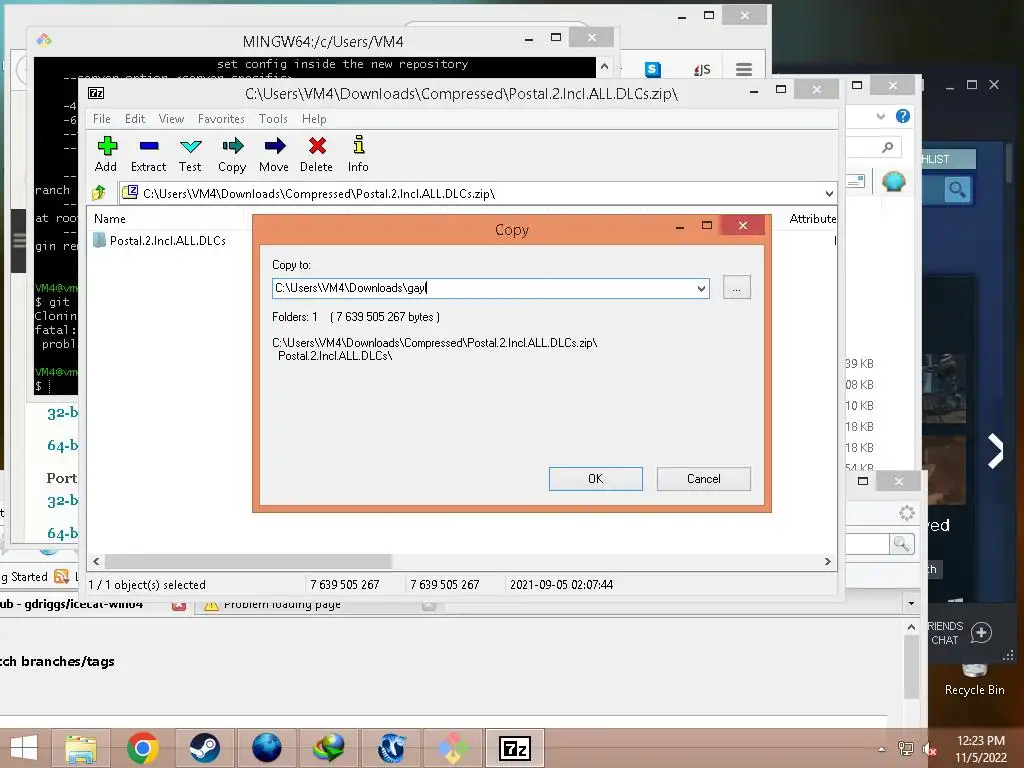The height and width of the screenshot is (768, 1024).
Task: Maximize the Copy dialog
Action: click(x=707, y=225)
